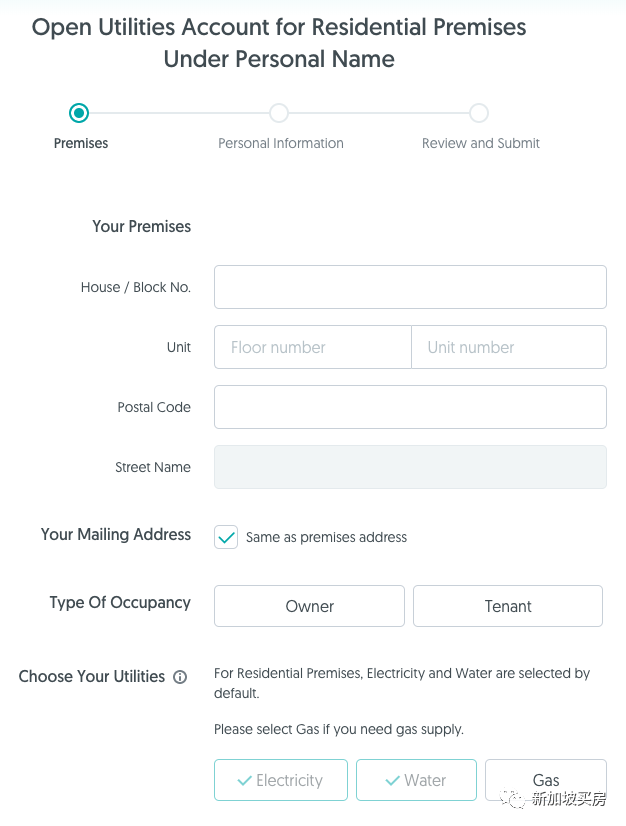Click the Review and Submit step circle
626x826 pixels.
pyautogui.click(x=479, y=113)
